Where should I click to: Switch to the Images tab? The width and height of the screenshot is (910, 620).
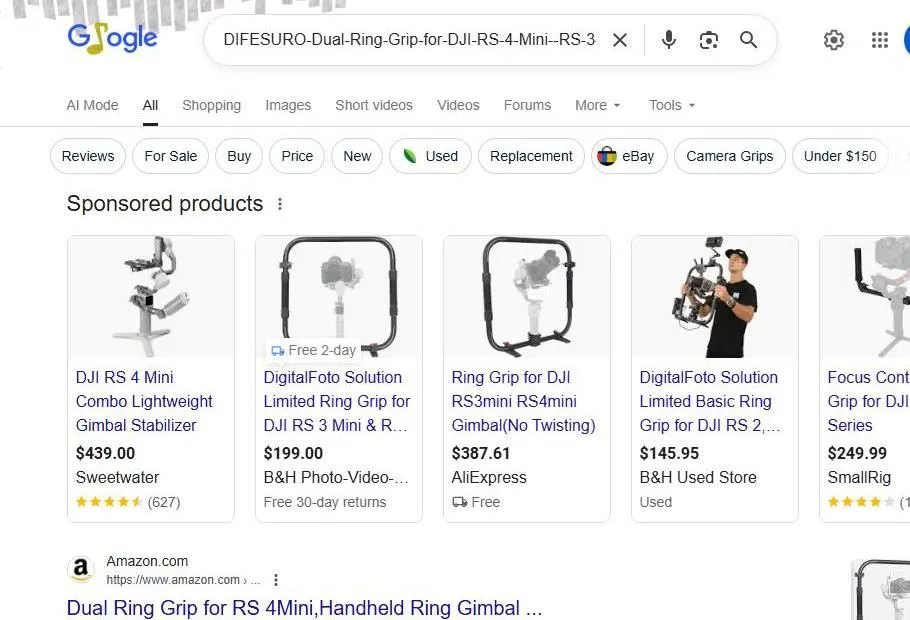tap(288, 105)
